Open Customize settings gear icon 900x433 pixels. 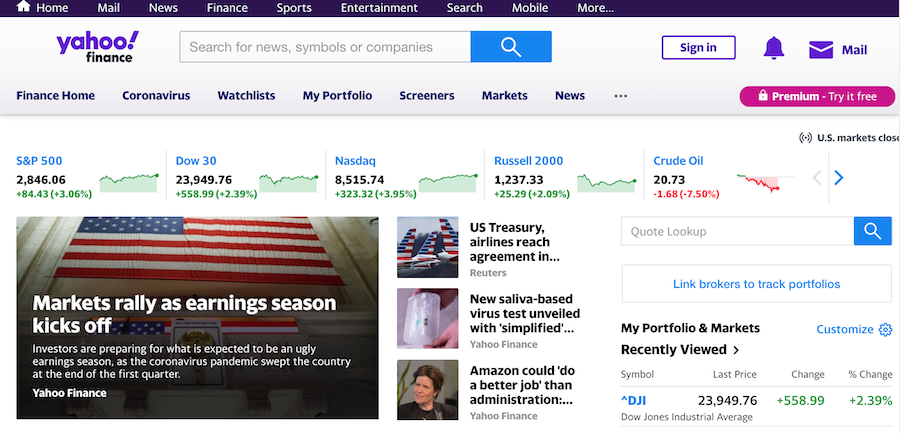pyautogui.click(x=885, y=329)
